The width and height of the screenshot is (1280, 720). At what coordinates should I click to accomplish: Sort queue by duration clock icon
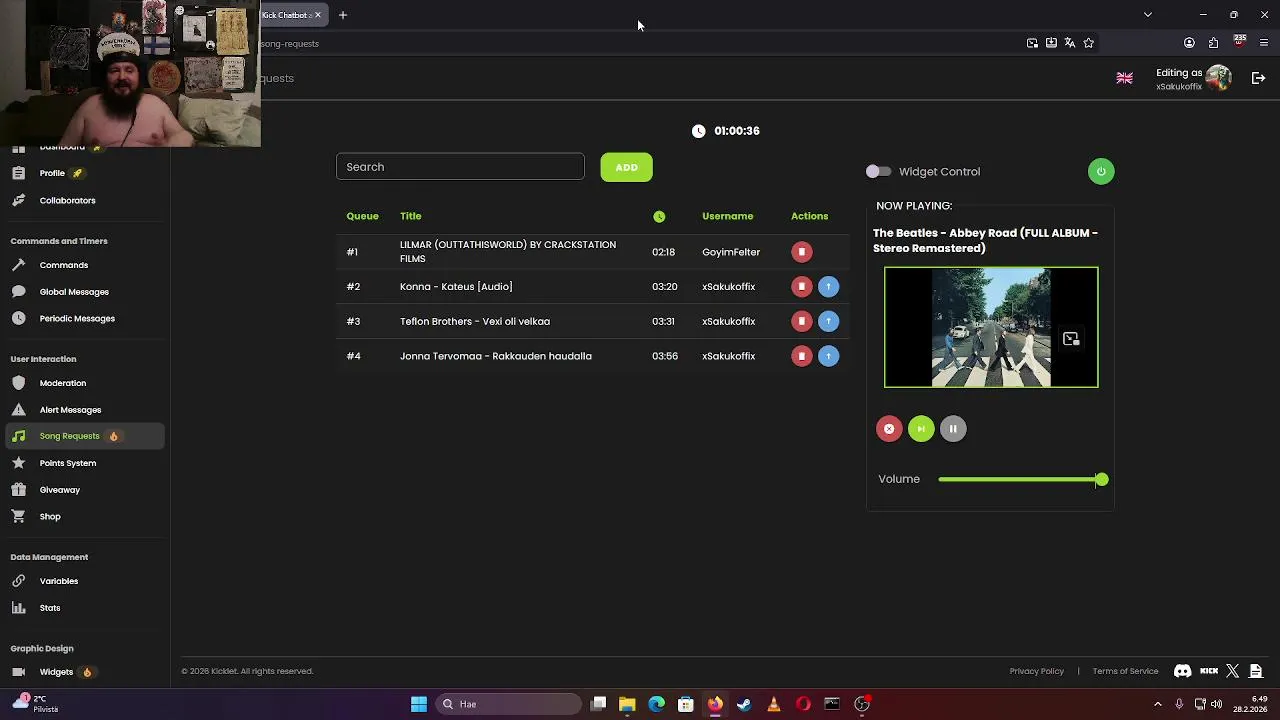(x=659, y=217)
